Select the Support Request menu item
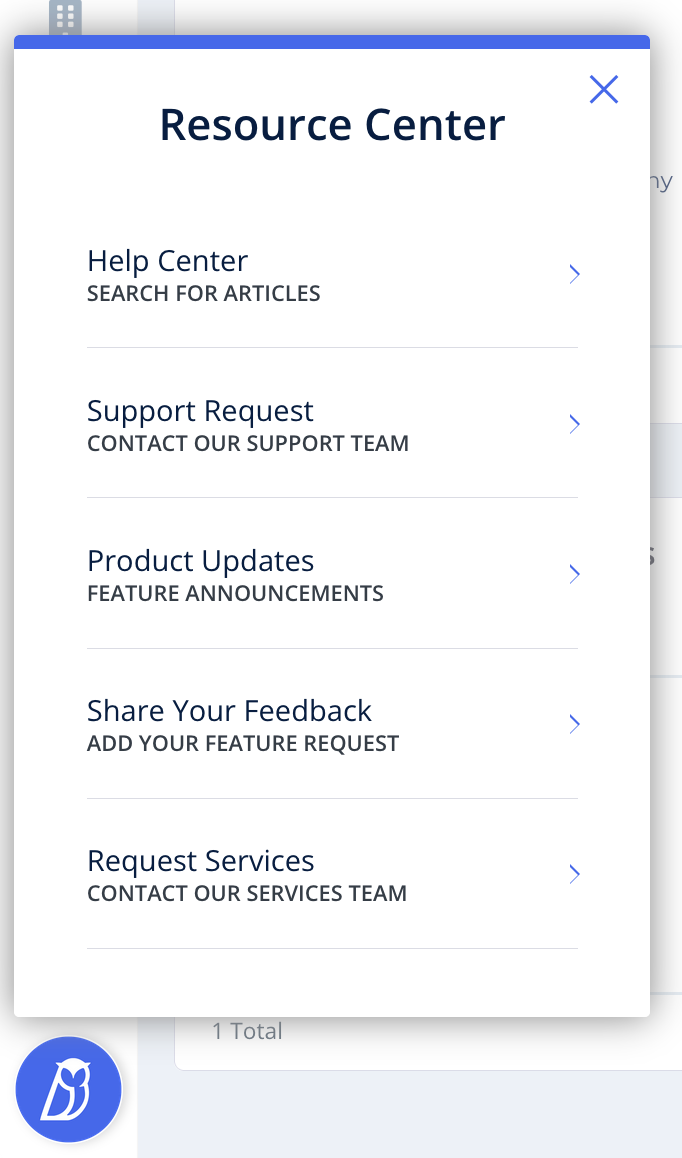The image size is (682, 1158). pyautogui.click(x=200, y=411)
